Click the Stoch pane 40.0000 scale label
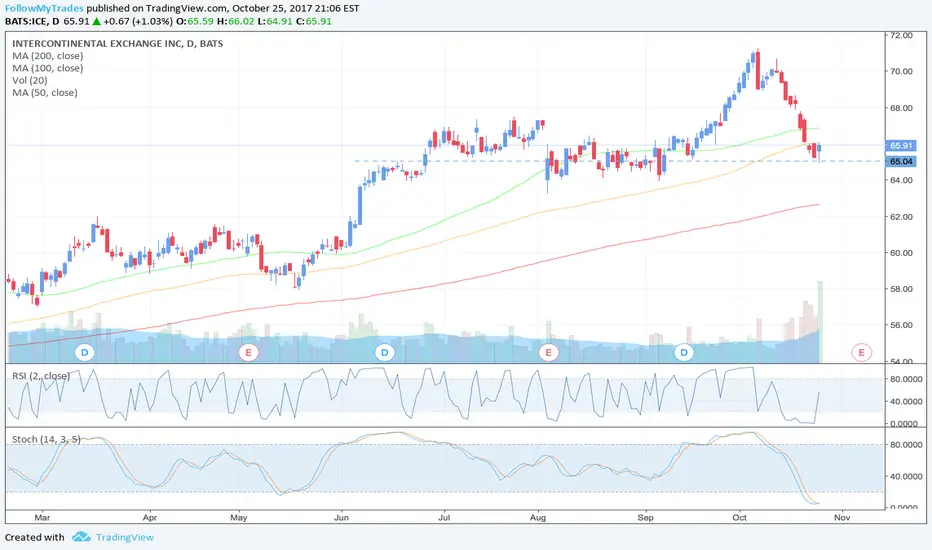 coord(906,476)
